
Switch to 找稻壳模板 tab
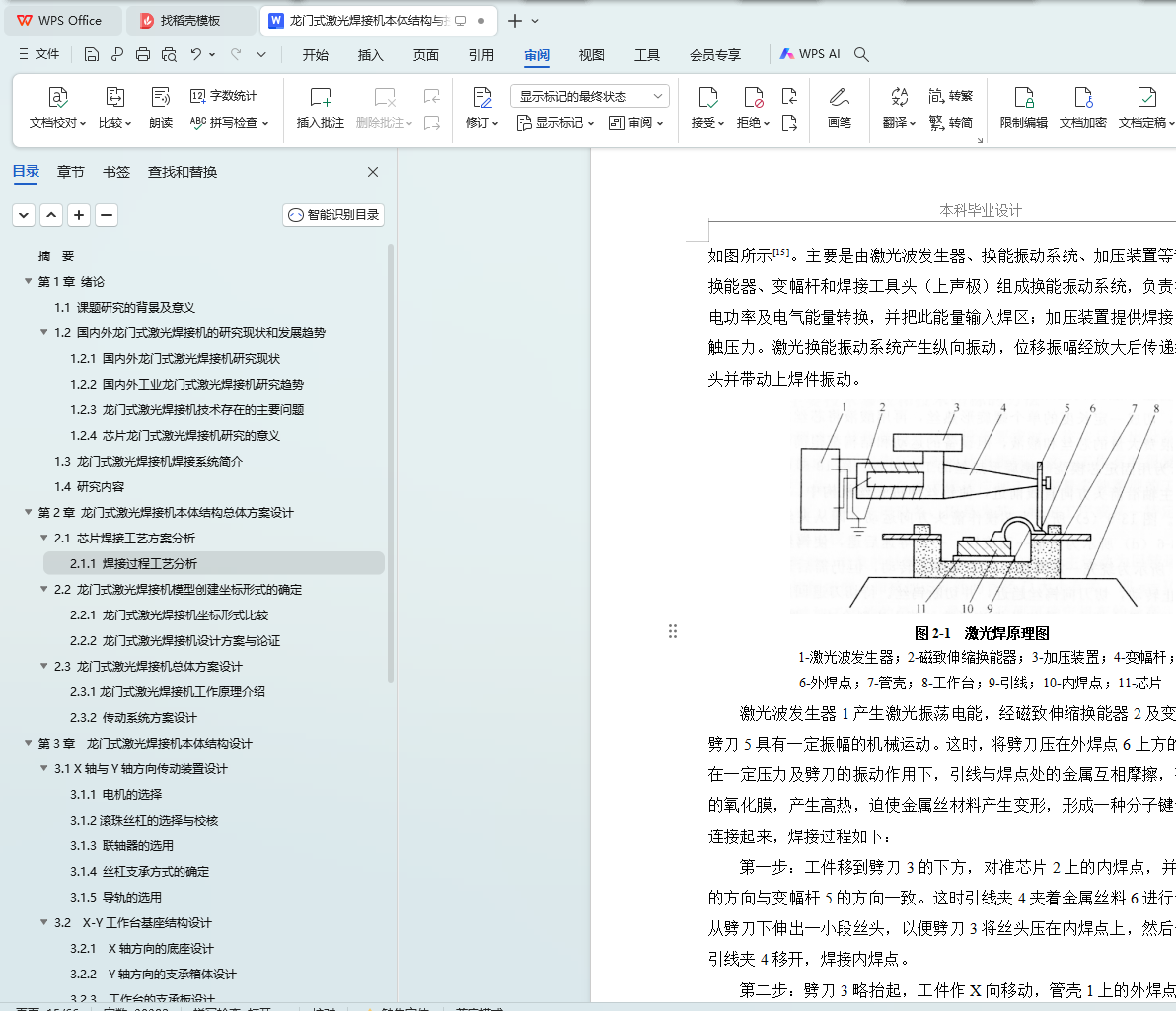(x=189, y=21)
